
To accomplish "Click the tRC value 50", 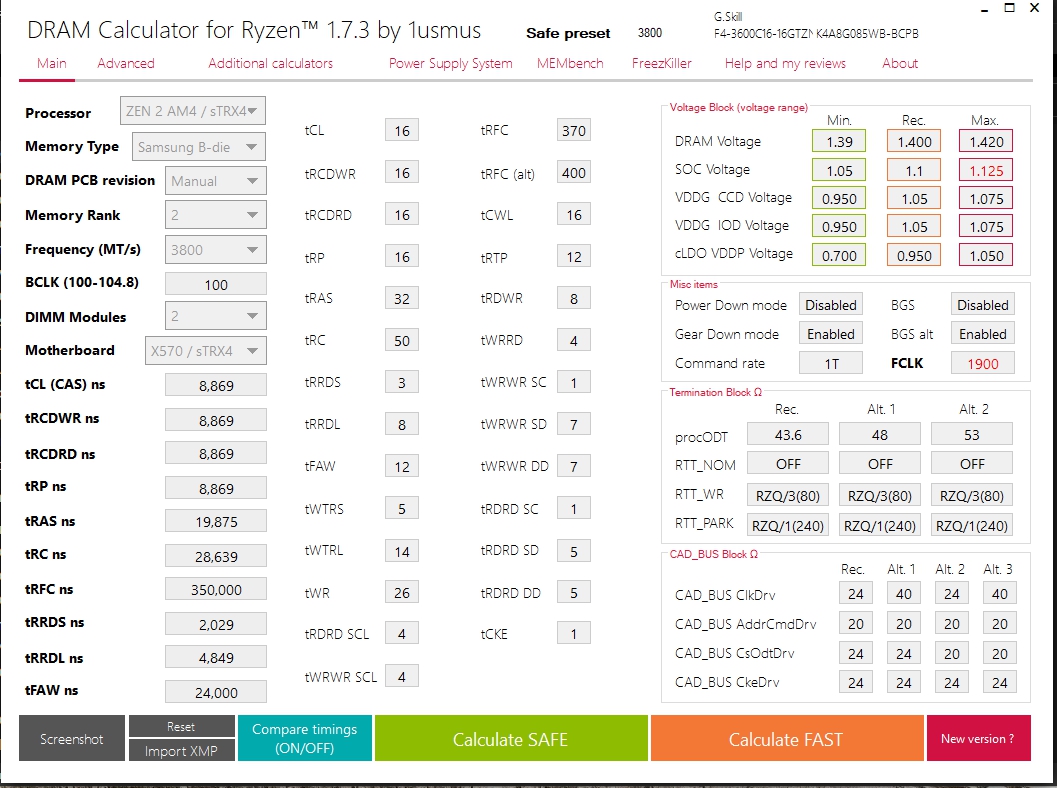I will pos(402,341).
